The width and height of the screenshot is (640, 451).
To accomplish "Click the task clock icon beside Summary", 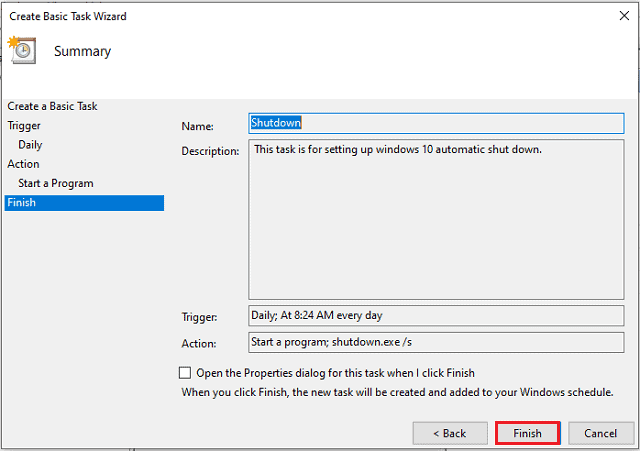I will tap(22, 50).
